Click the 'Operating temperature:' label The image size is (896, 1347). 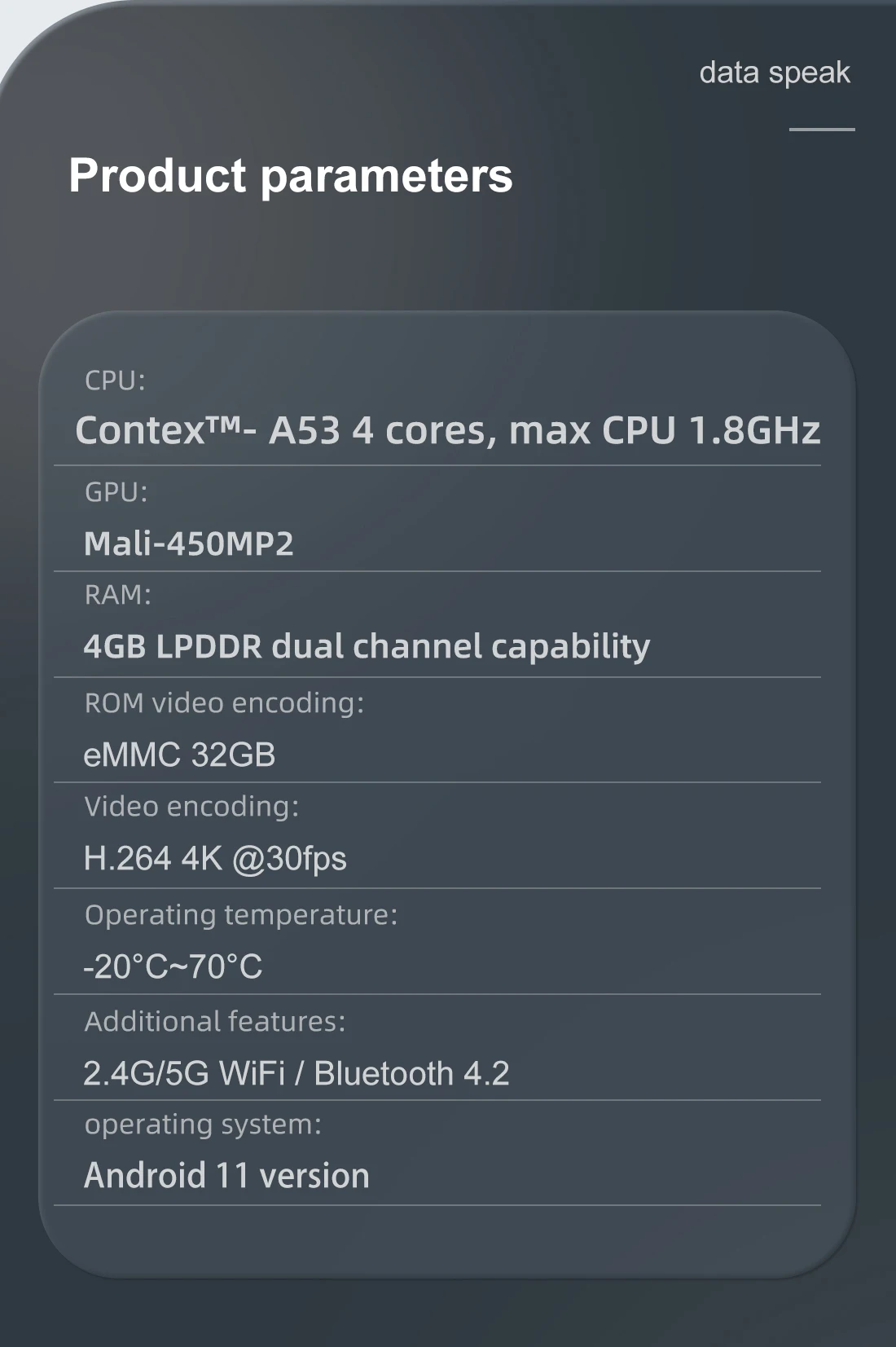pyautogui.click(x=241, y=915)
